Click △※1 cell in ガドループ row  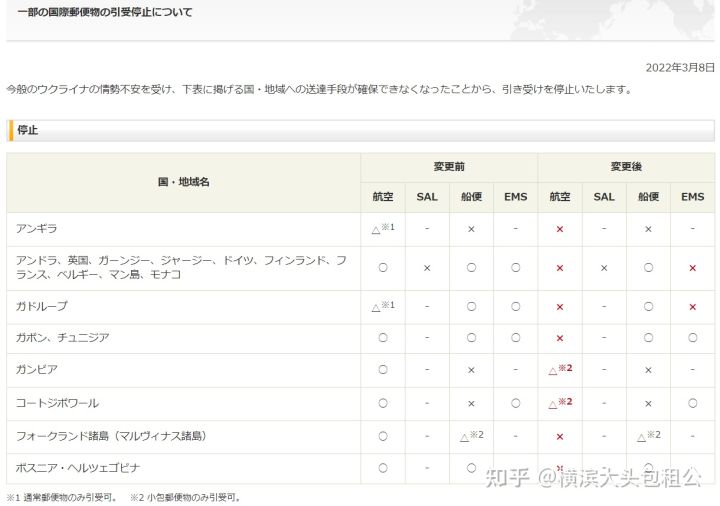point(383,306)
